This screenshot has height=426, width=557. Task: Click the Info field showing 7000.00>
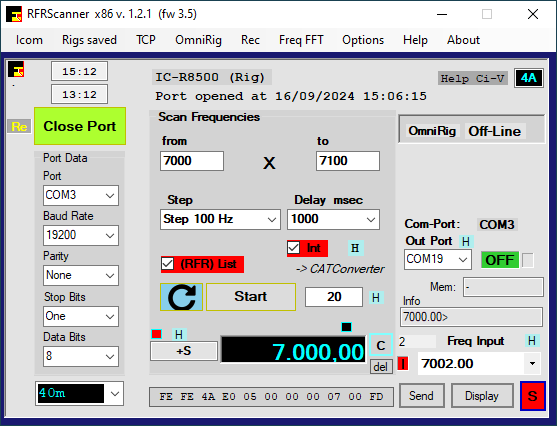tap(471, 317)
